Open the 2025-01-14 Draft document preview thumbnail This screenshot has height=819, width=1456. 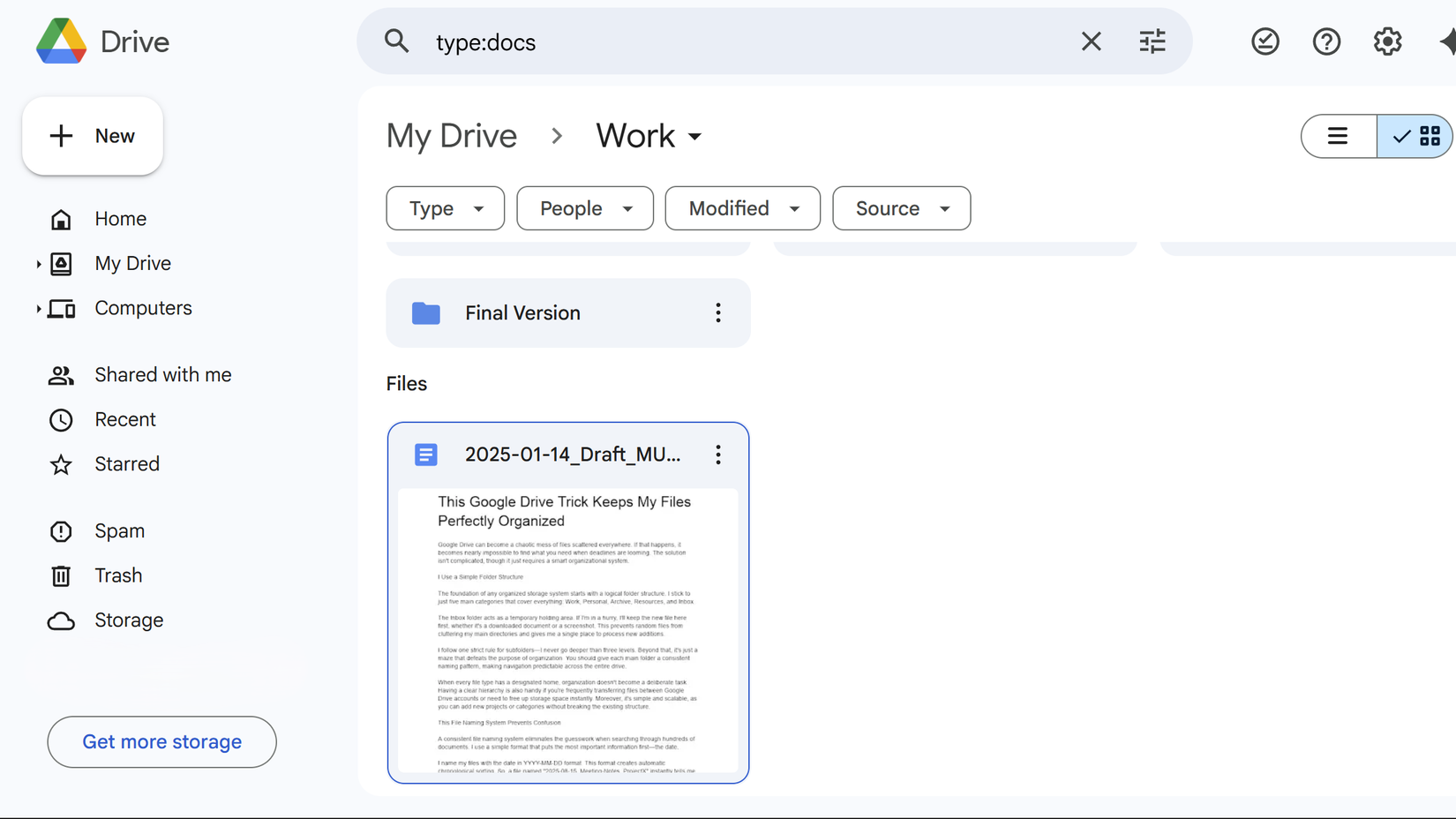pos(567,628)
